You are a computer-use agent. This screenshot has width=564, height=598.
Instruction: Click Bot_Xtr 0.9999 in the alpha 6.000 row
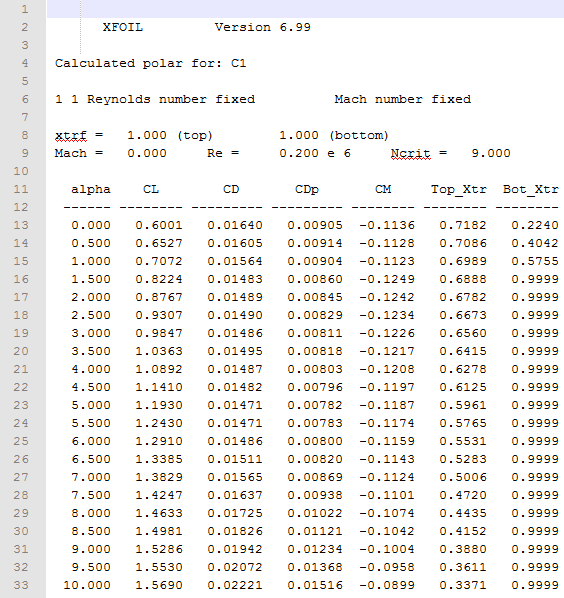coord(535,441)
